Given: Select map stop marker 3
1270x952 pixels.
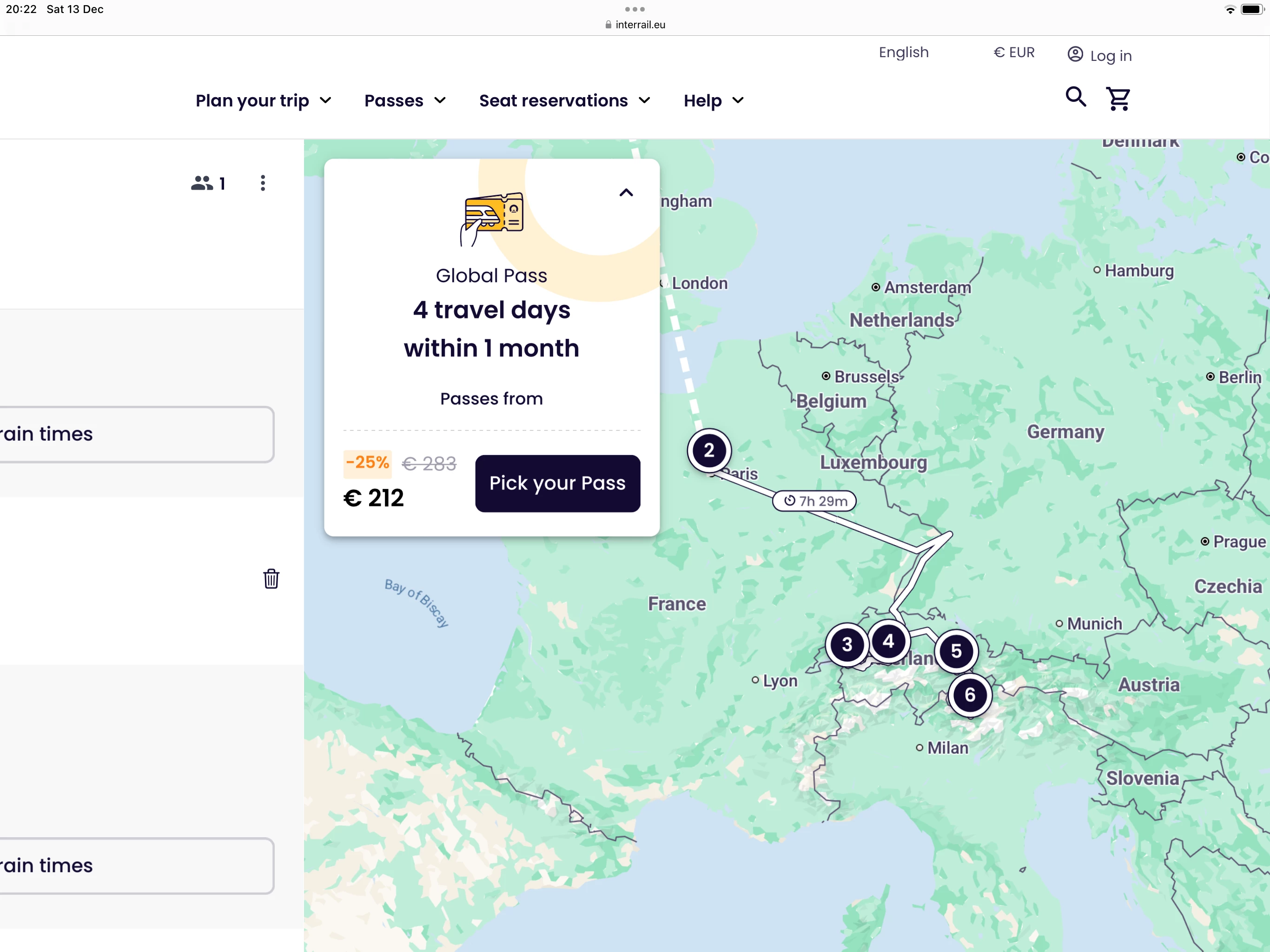Looking at the screenshot, I should coord(847,645).
